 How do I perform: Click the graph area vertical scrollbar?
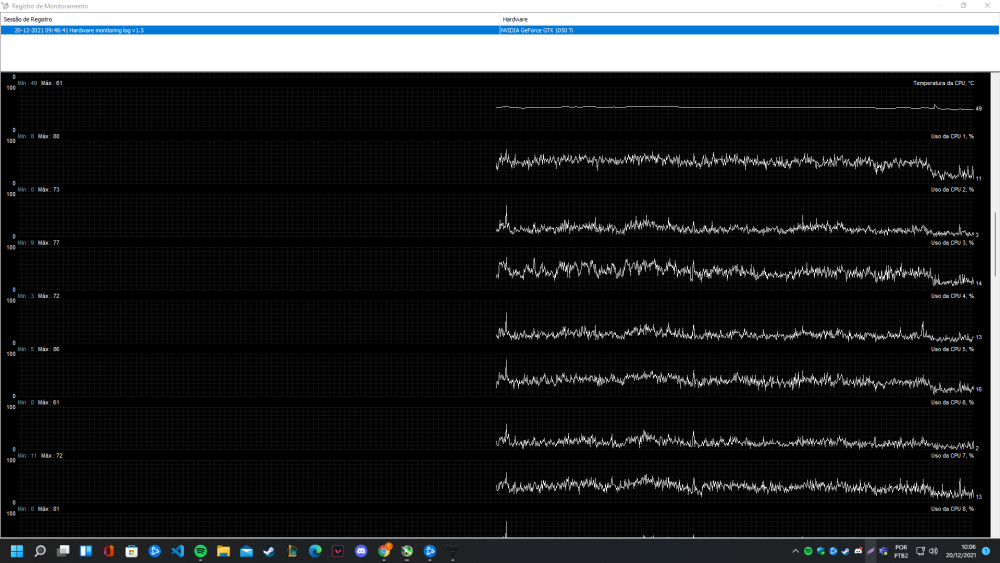pyautogui.click(x=995, y=245)
